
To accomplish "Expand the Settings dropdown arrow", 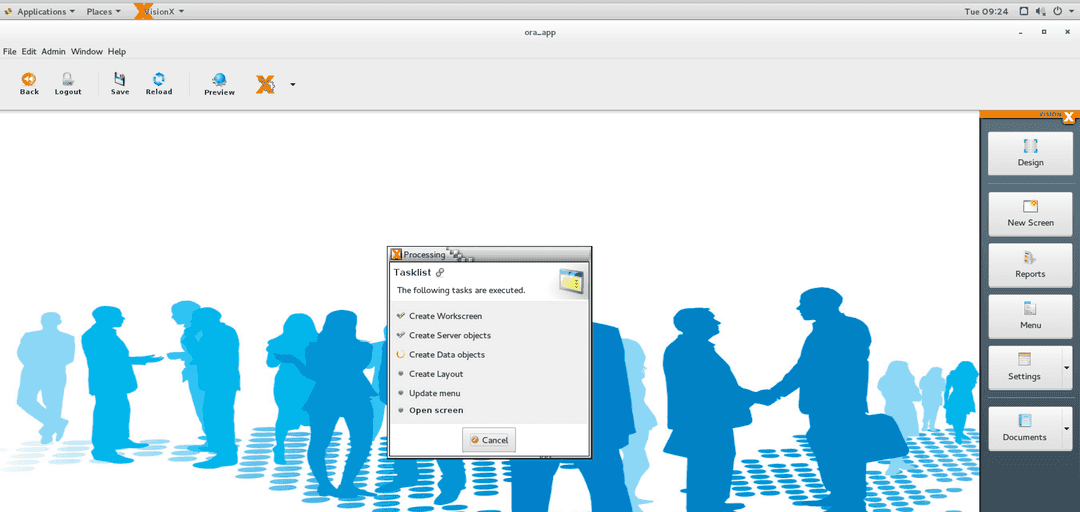I will pos(1066,368).
